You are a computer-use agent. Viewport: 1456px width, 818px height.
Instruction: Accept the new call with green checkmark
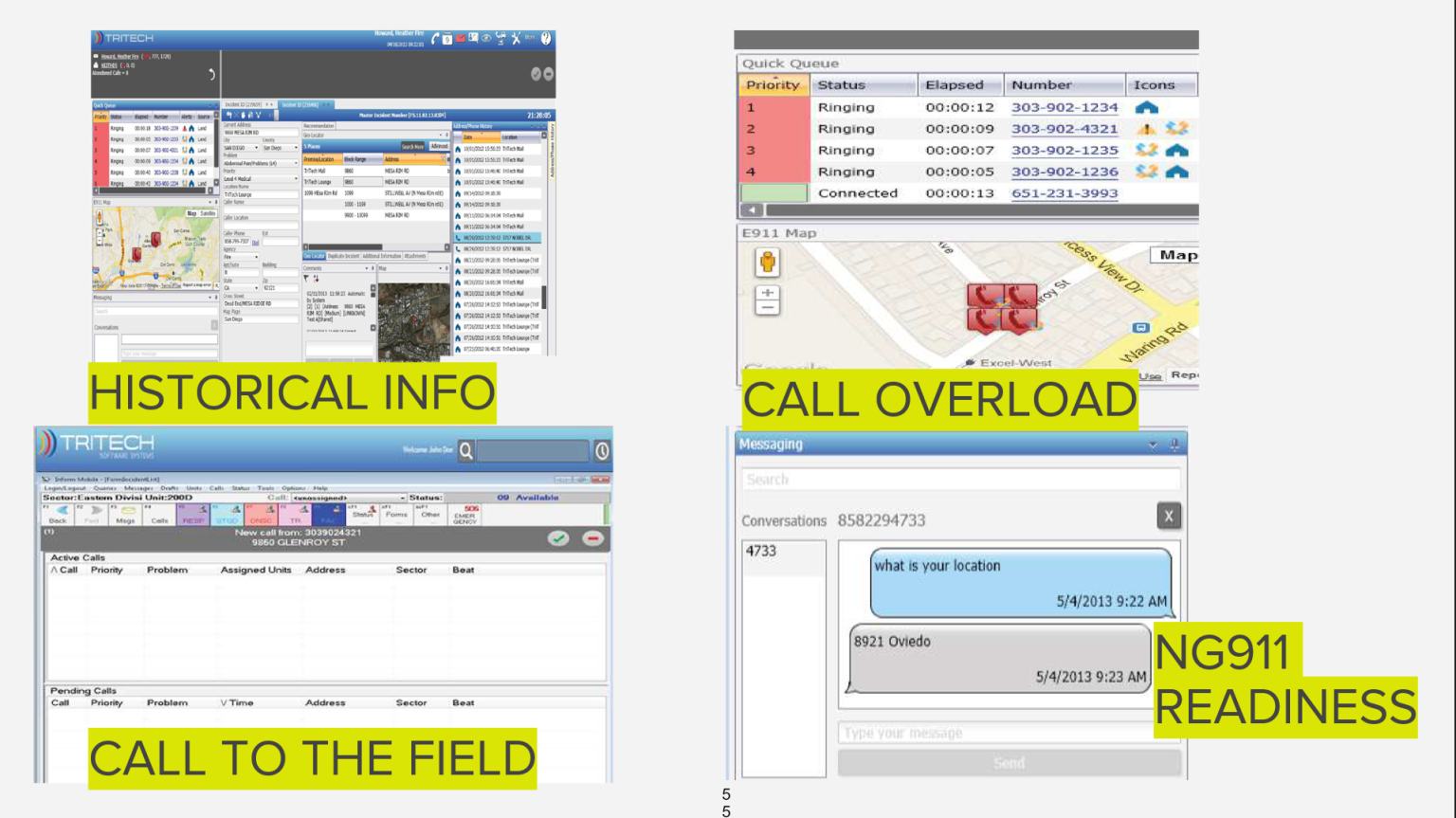(x=558, y=538)
